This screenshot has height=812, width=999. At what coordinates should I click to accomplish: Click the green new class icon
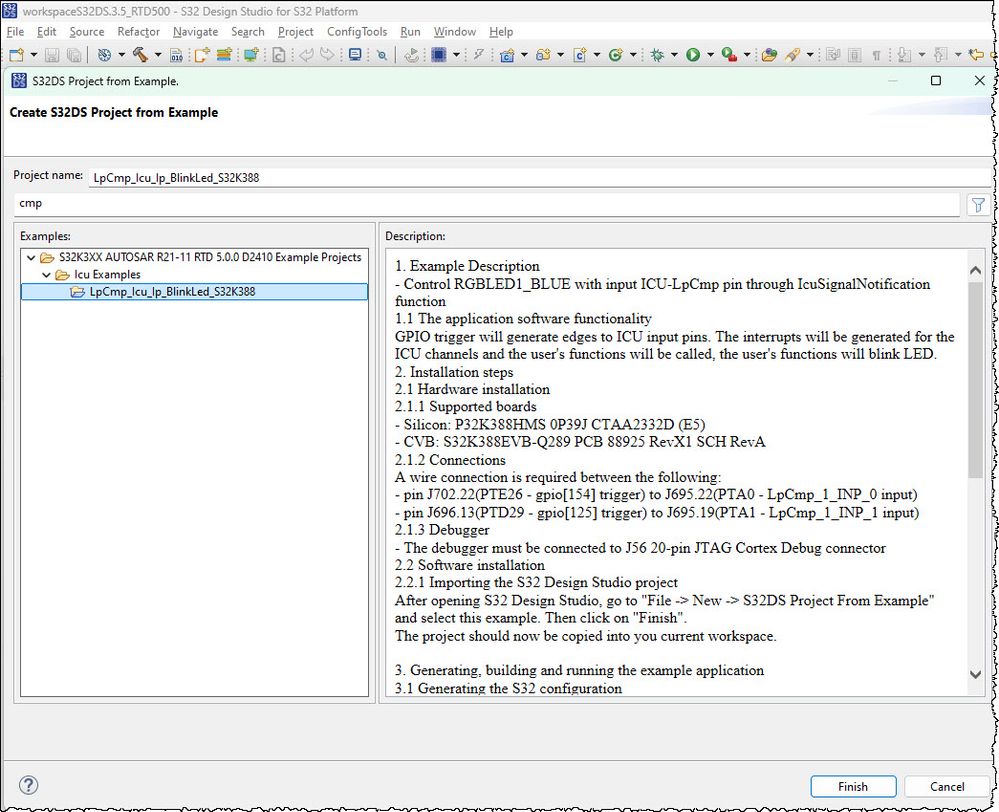pos(615,55)
